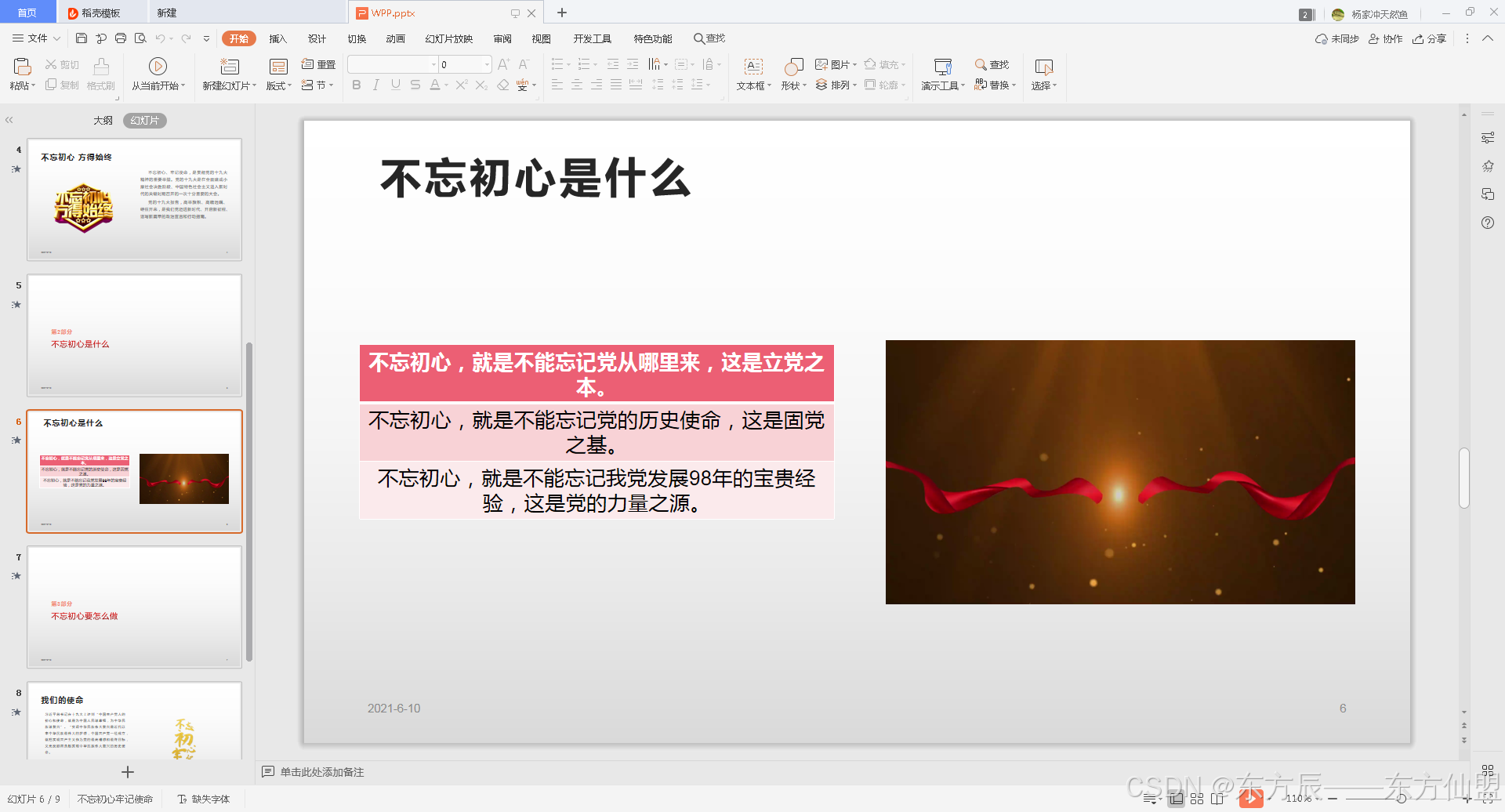Open the Animation (动画) ribbon tab

click(x=396, y=38)
